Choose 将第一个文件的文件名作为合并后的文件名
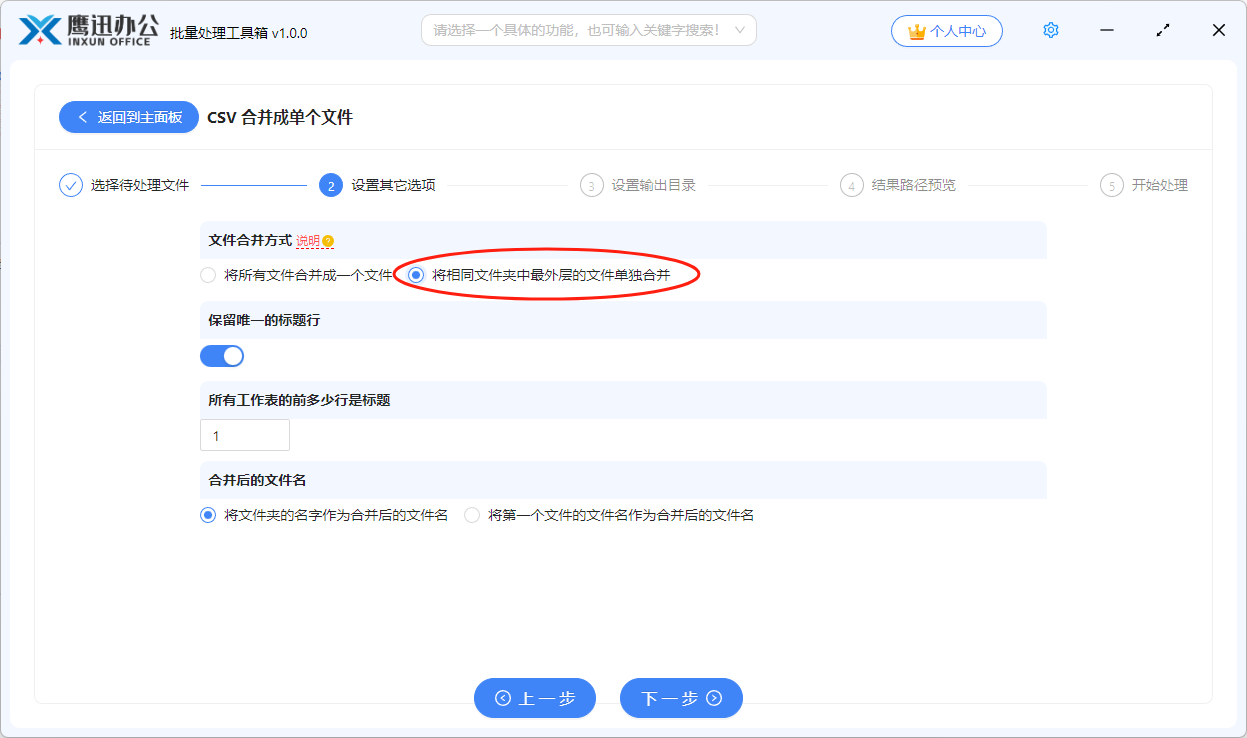The width and height of the screenshot is (1247, 738). coord(471,514)
